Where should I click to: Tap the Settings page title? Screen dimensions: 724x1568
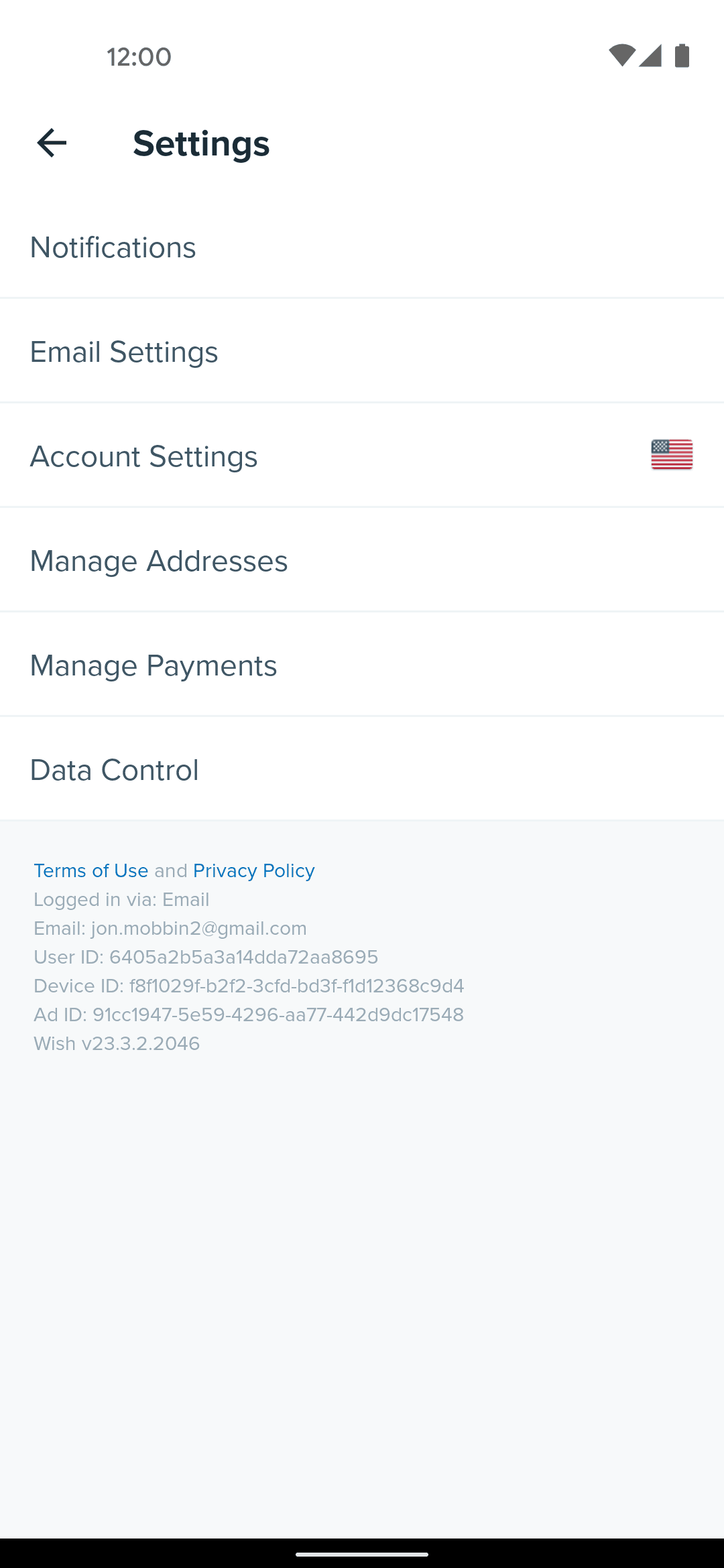(x=201, y=143)
